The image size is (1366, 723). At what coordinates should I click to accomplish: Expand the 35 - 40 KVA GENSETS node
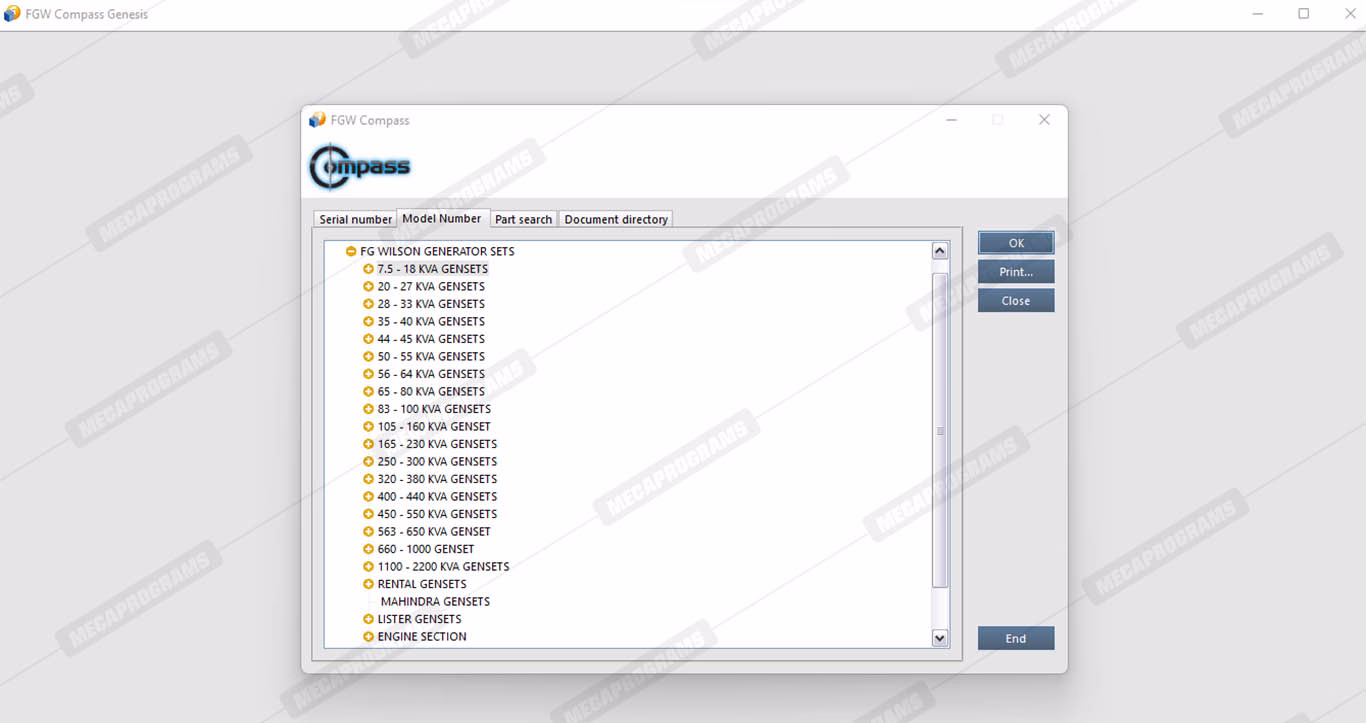368,322
